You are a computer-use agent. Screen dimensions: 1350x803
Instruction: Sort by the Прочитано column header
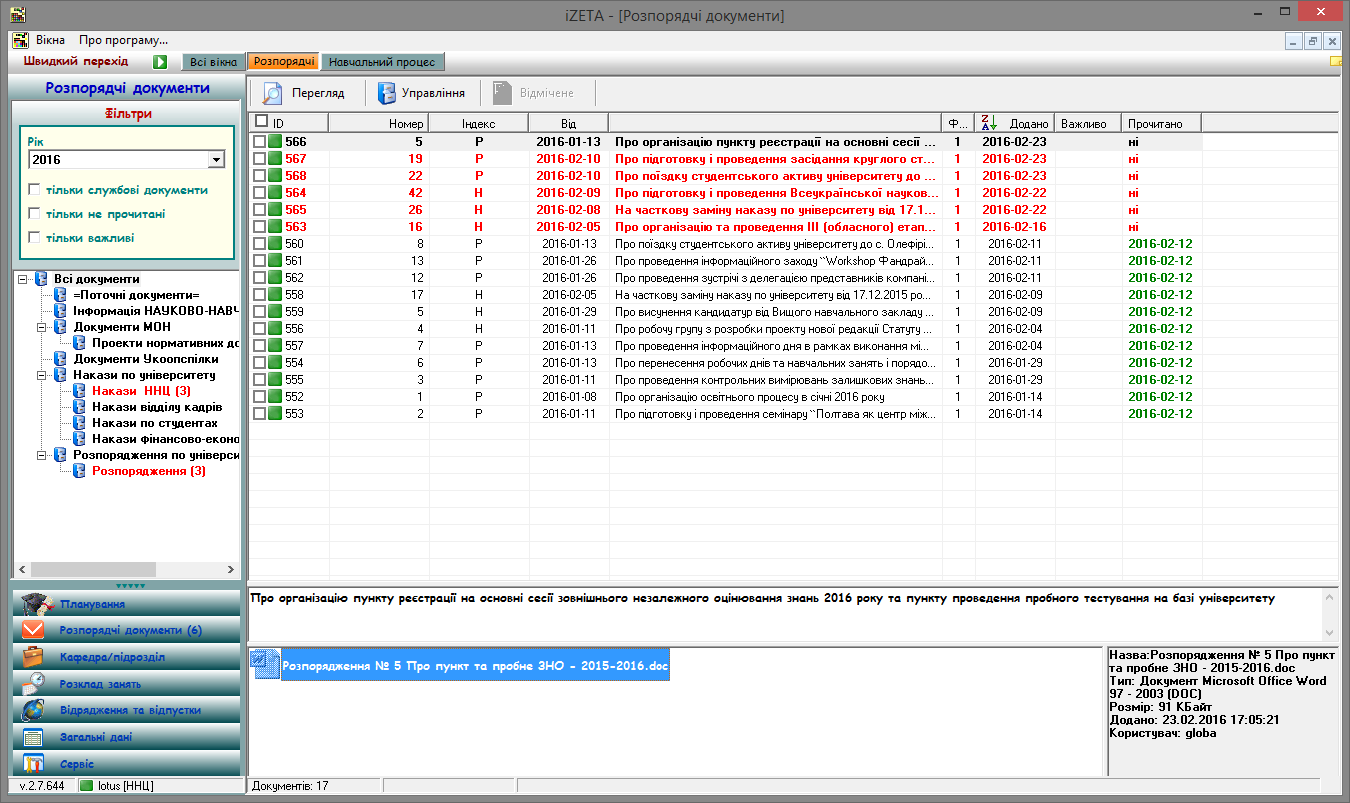point(1161,123)
